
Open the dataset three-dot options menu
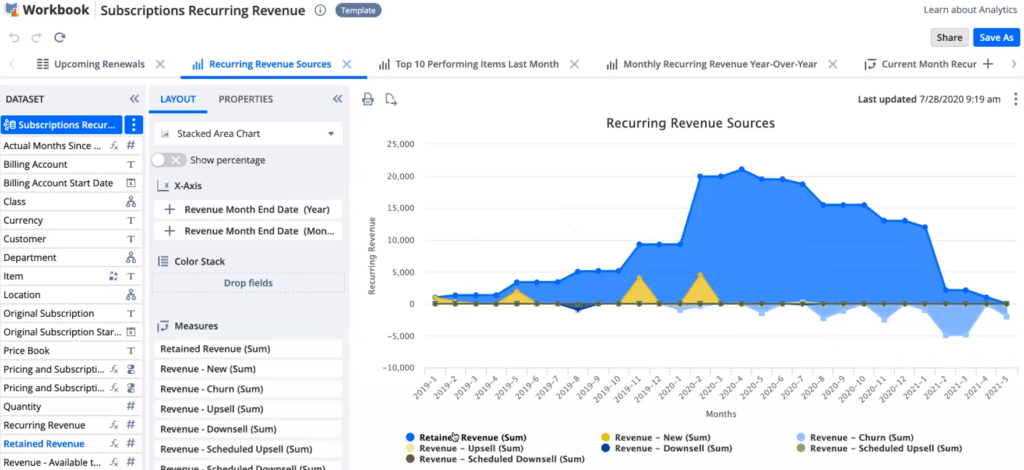pyautogui.click(x=136, y=125)
